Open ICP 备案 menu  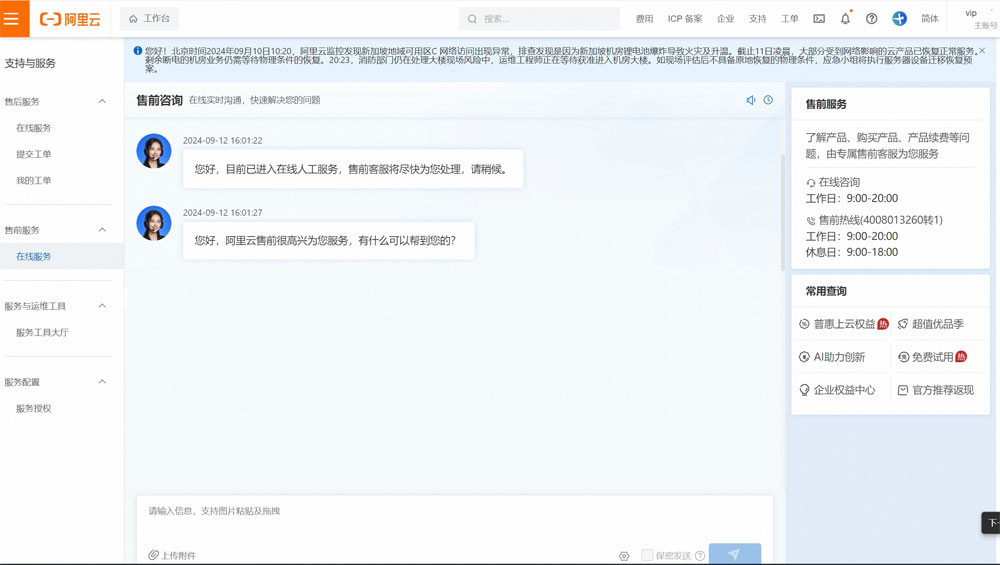685,18
